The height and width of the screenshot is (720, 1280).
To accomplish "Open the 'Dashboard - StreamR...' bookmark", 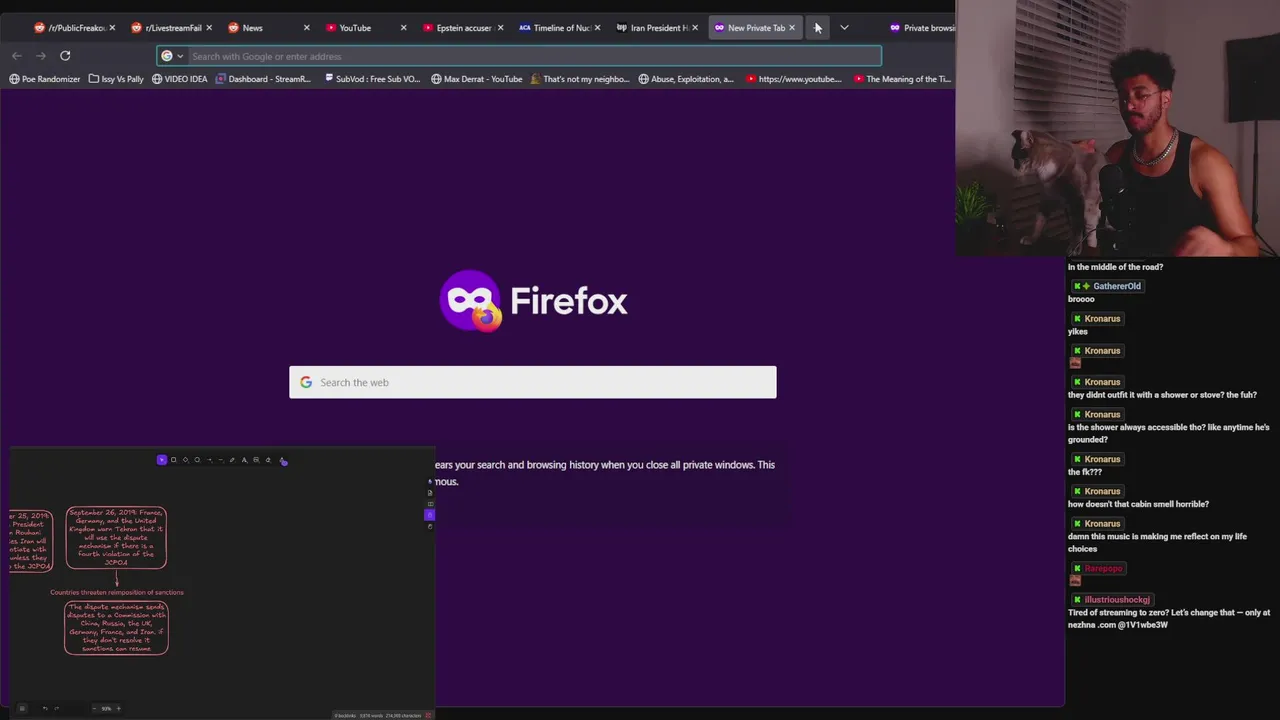I will click(x=264, y=79).
